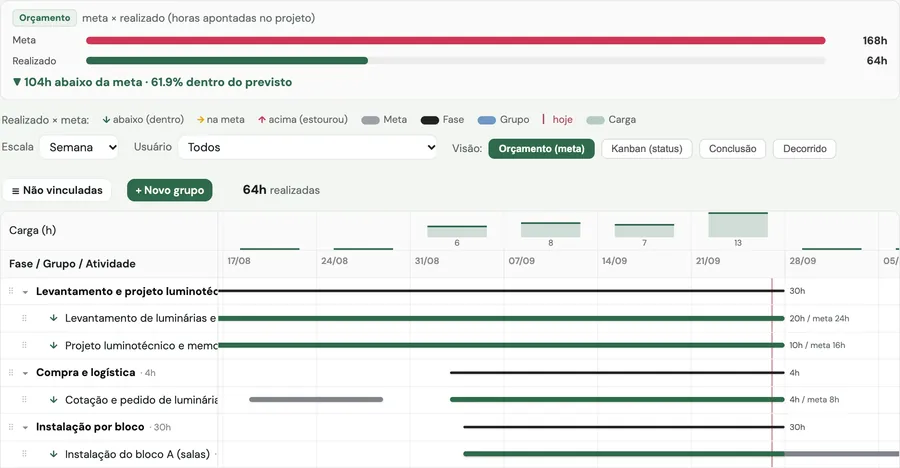Click the '4h / meta 8h' label
The height and width of the screenshot is (468, 900).
[x=814, y=400]
